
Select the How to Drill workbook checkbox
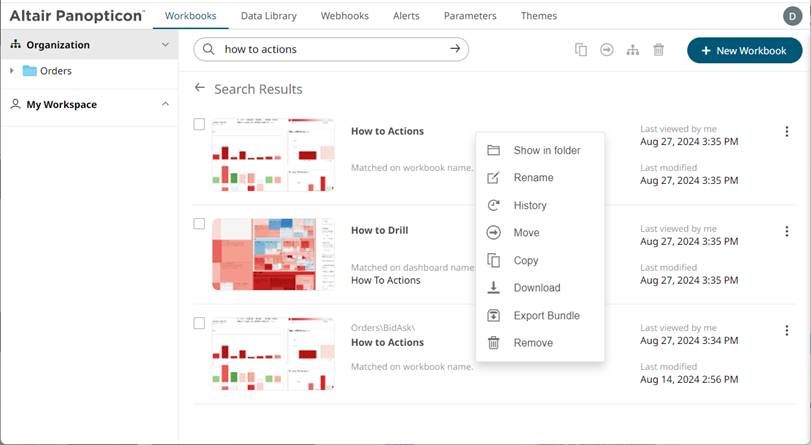199,224
